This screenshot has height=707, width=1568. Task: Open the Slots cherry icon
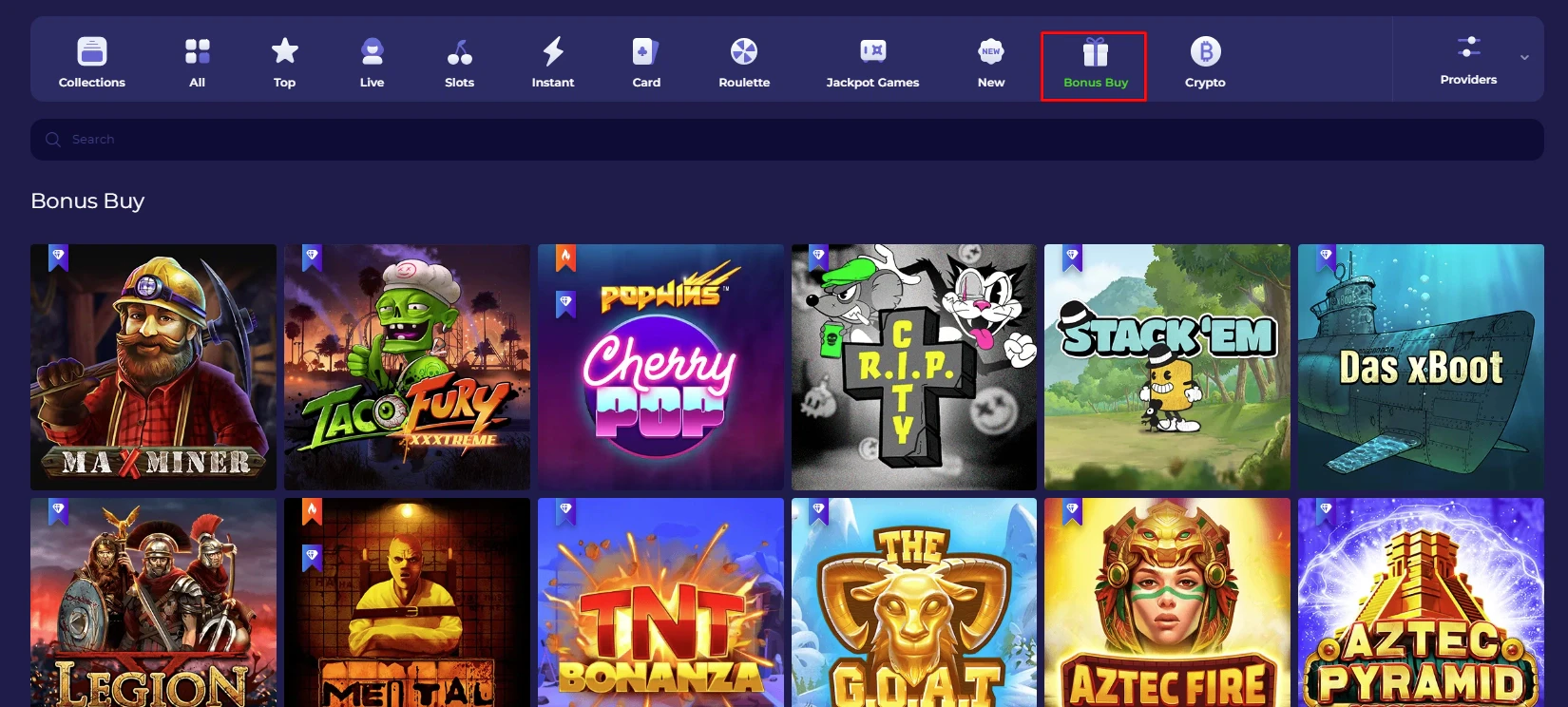[x=459, y=51]
